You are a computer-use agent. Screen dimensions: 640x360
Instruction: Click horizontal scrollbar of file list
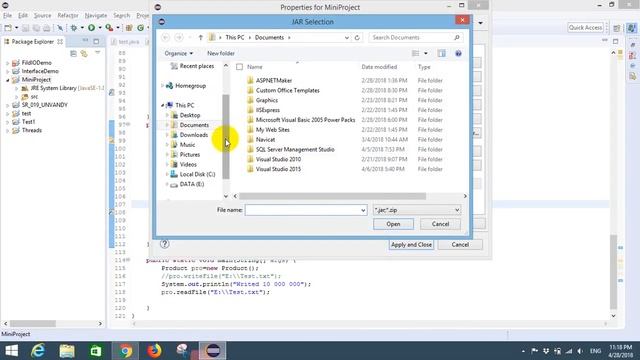point(332,196)
